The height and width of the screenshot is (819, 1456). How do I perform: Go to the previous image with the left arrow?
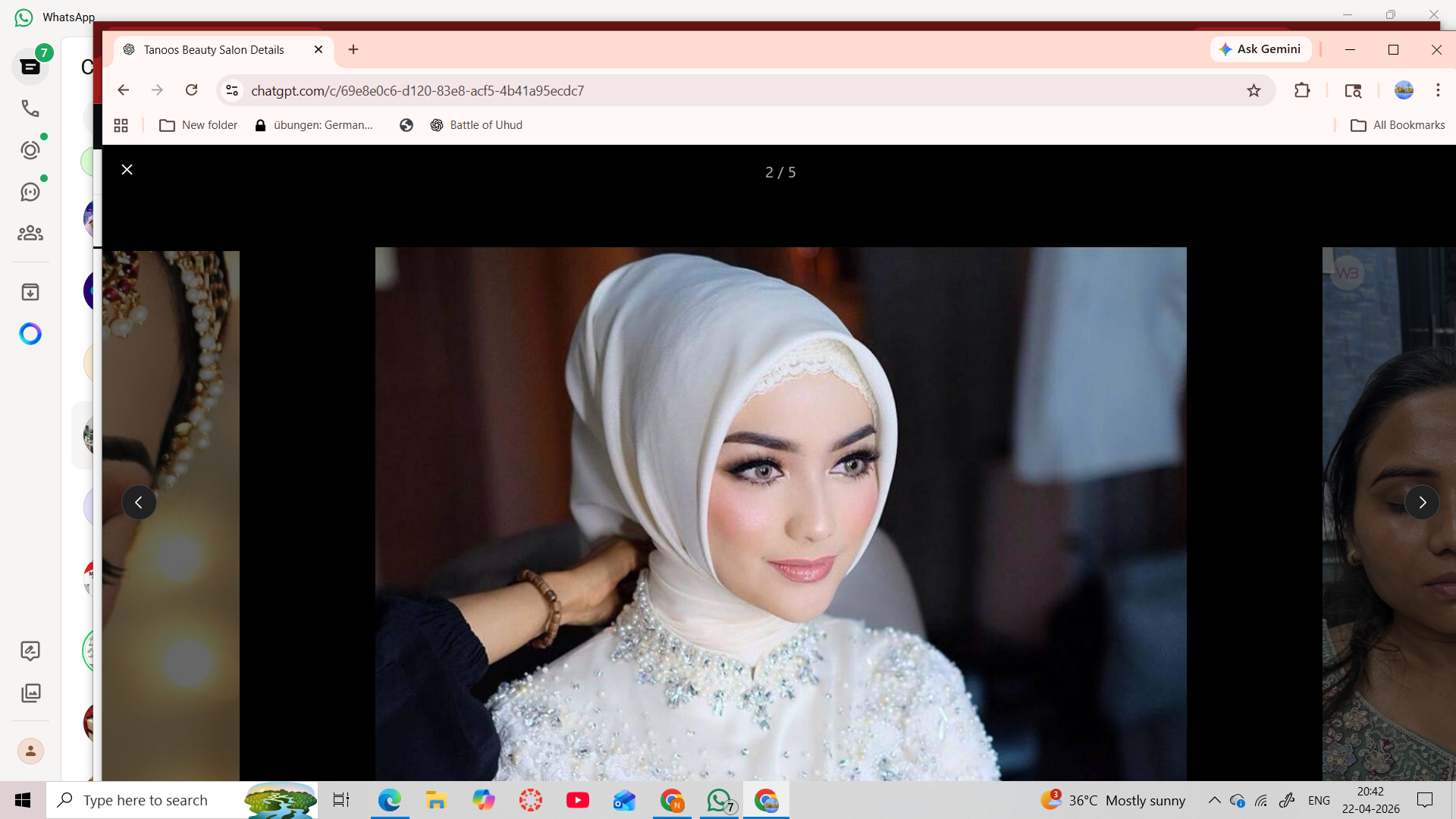pyautogui.click(x=139, y=502)
